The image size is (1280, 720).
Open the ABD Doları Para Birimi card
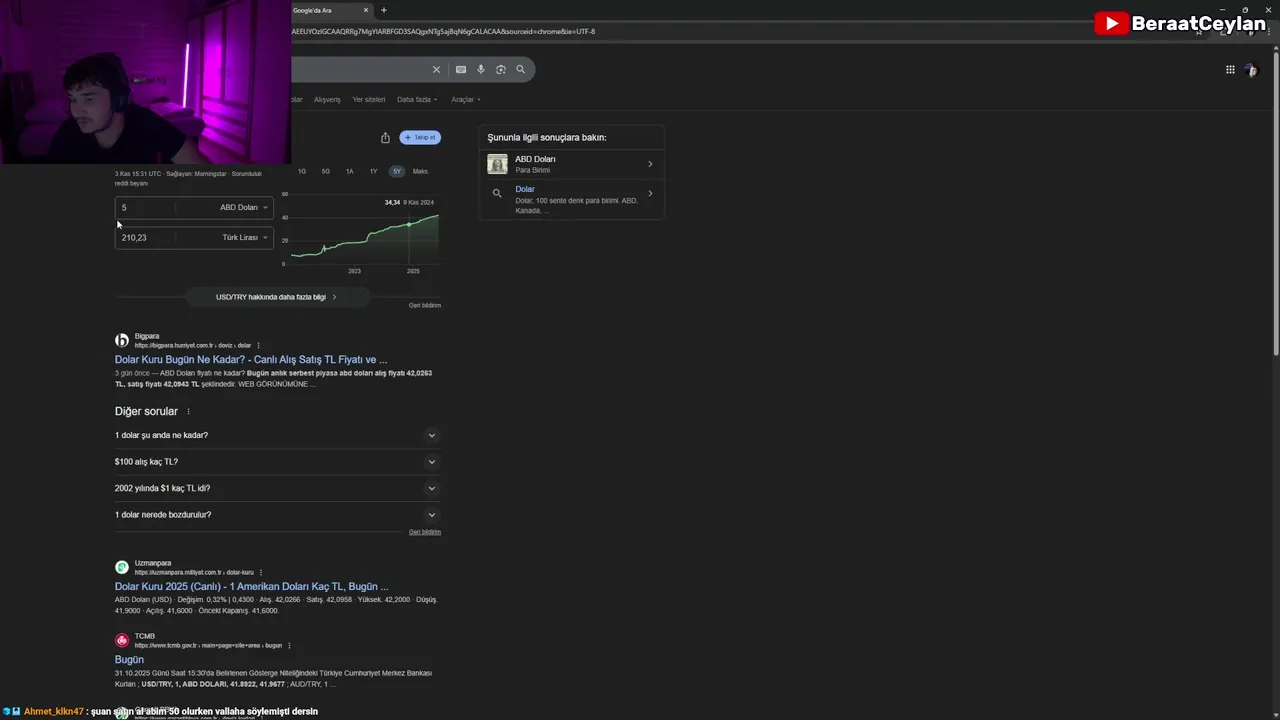pos(571,164)
